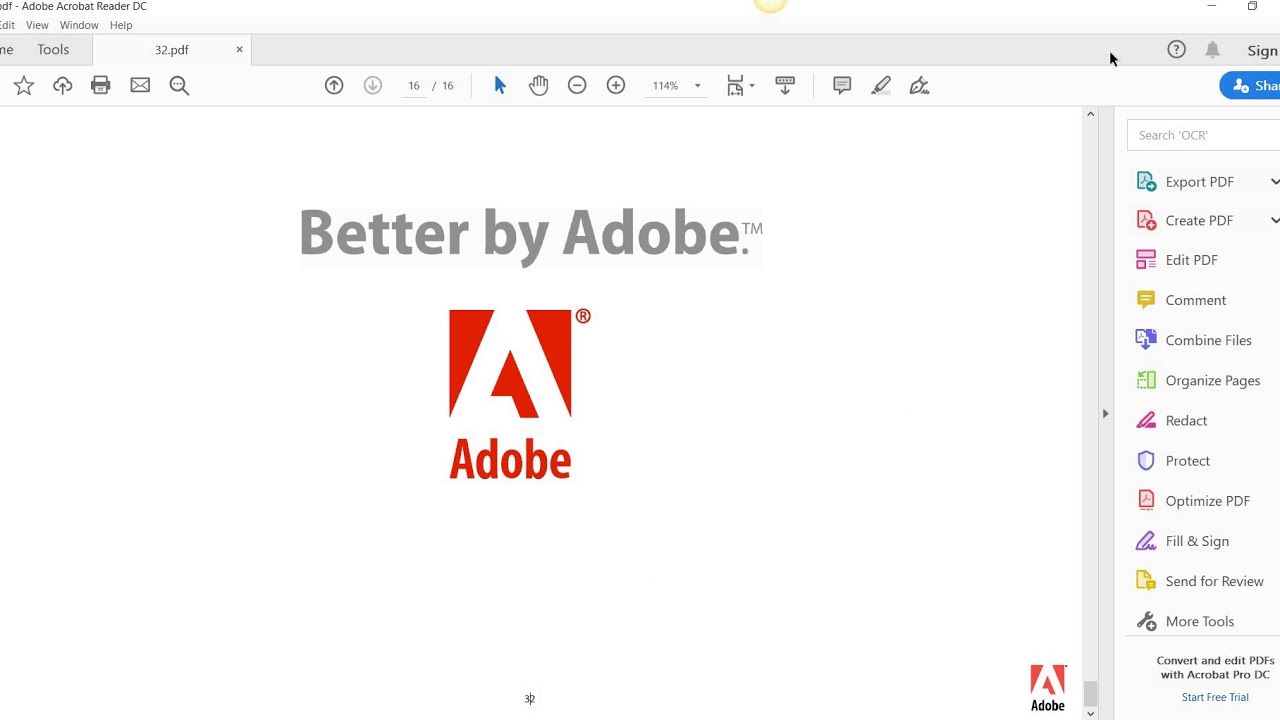Send file by email envelope icon

[140, 86]
